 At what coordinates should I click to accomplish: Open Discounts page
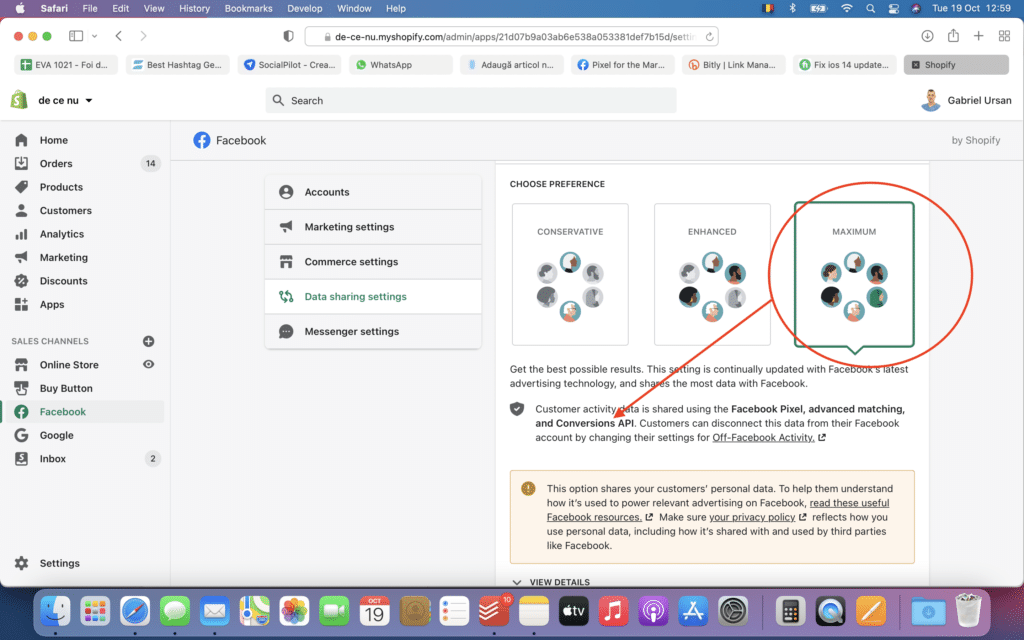tap(63, 281)
